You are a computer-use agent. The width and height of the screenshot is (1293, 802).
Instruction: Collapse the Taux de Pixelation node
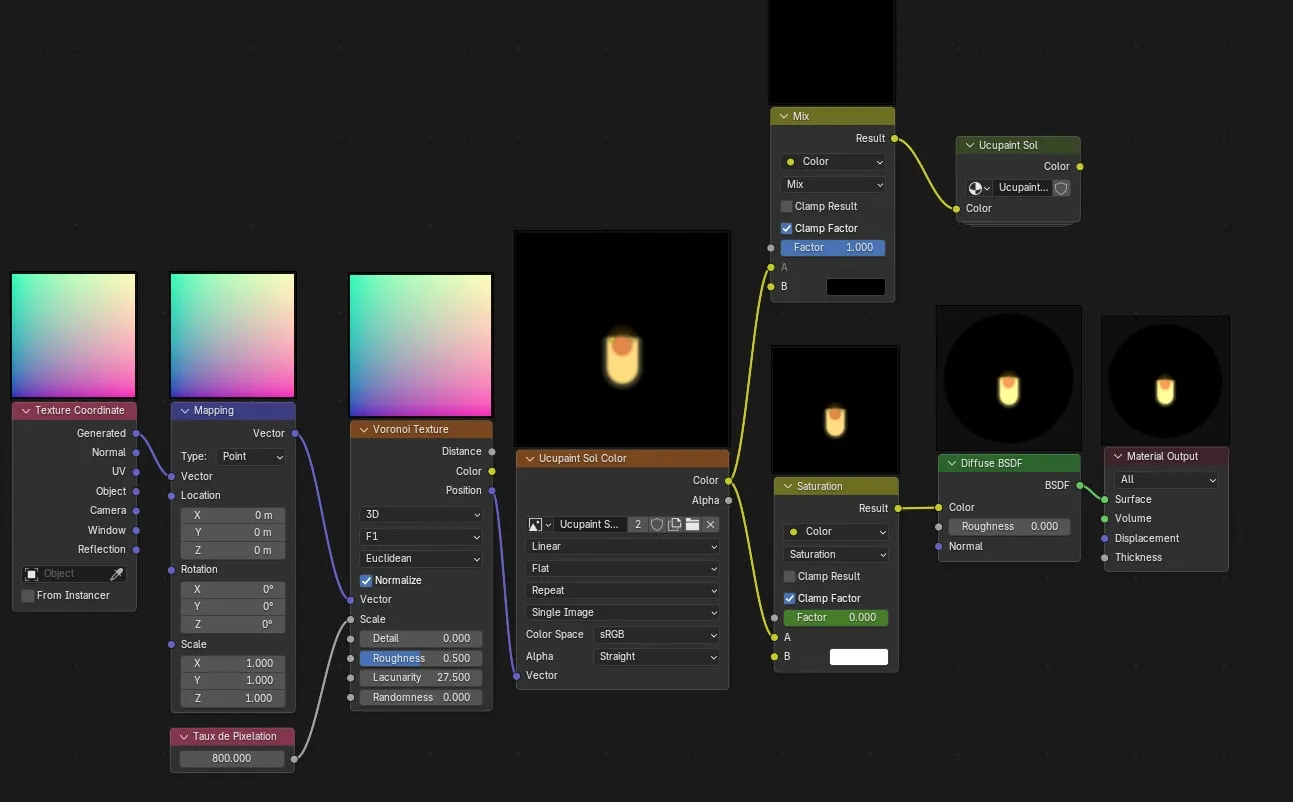pos(184,736)
